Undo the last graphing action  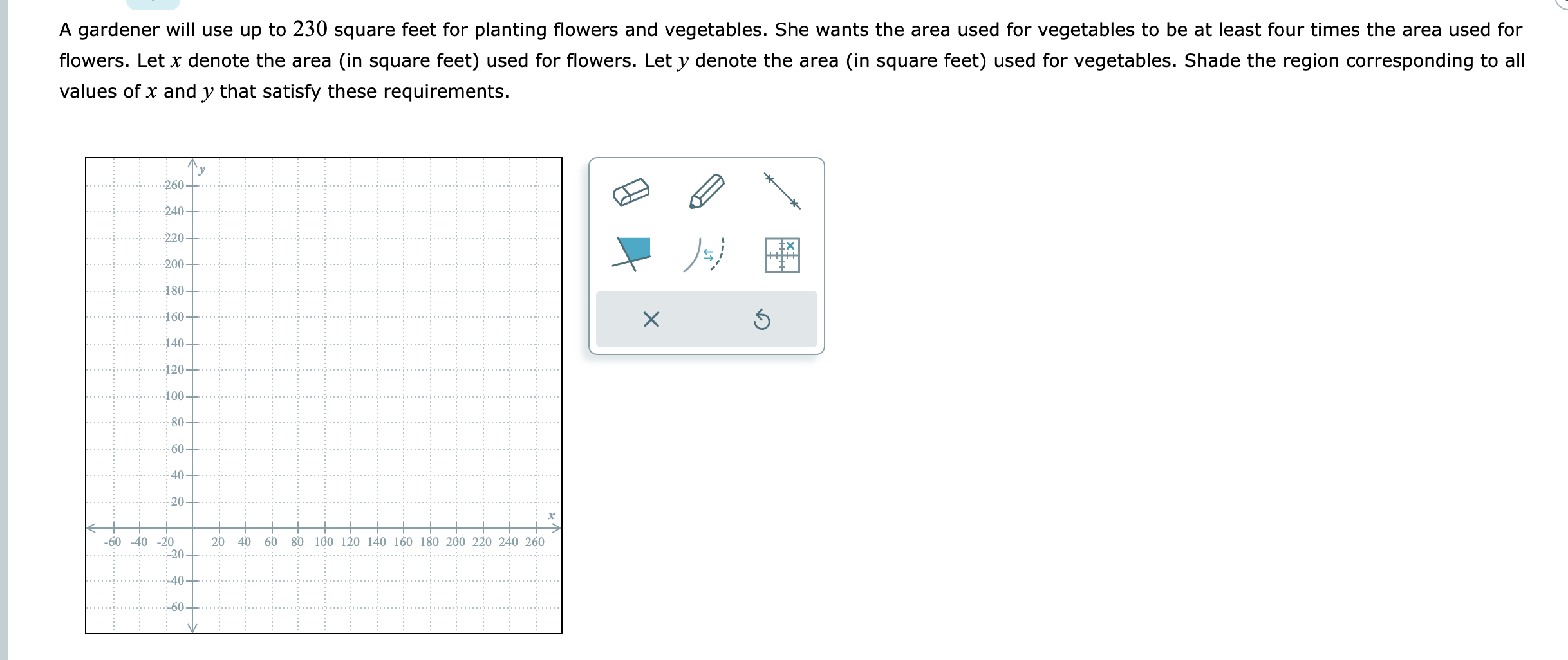[761, 318]
